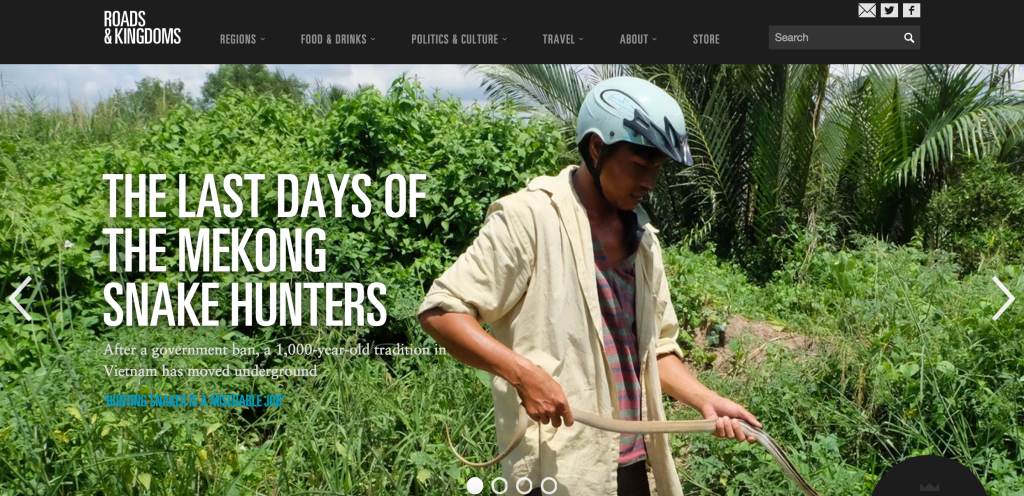Open 'Hunting snakes is a miserable job' link
The image size is (1024, 496).
click(195, 401)
